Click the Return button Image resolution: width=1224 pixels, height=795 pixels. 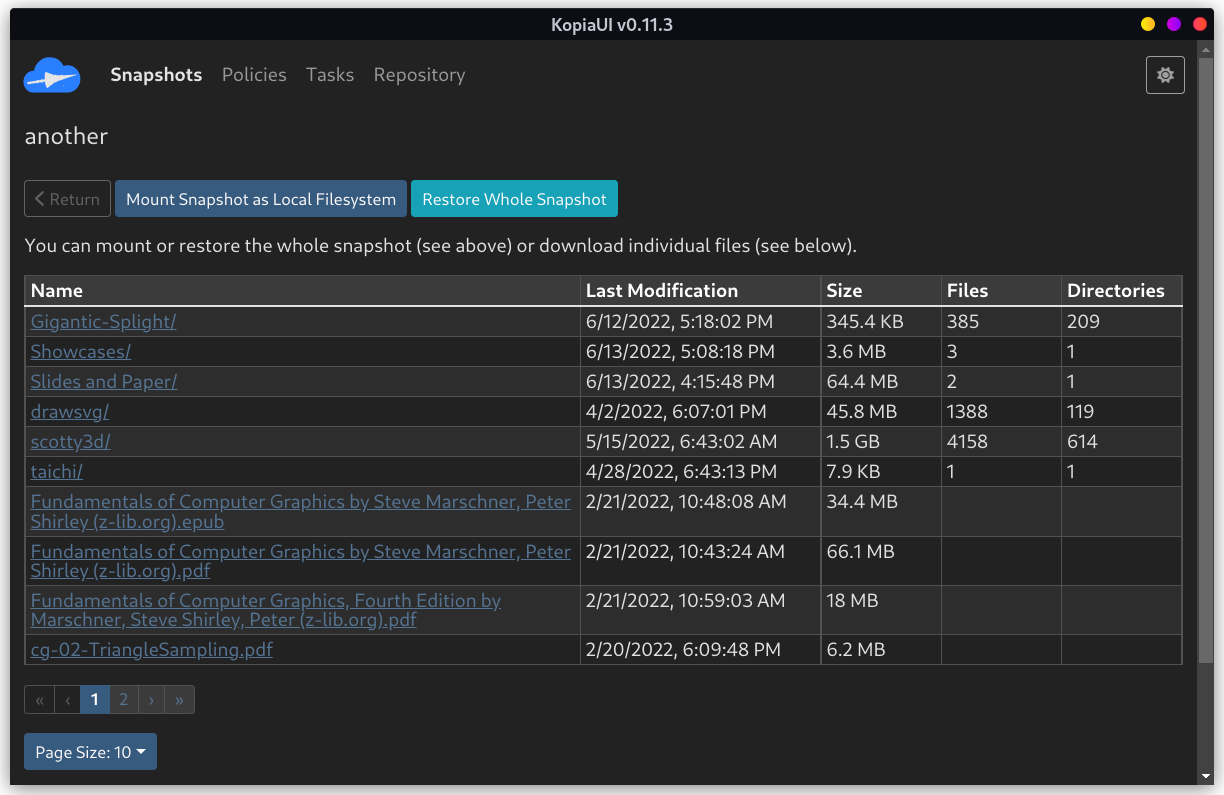click(67, 199)
